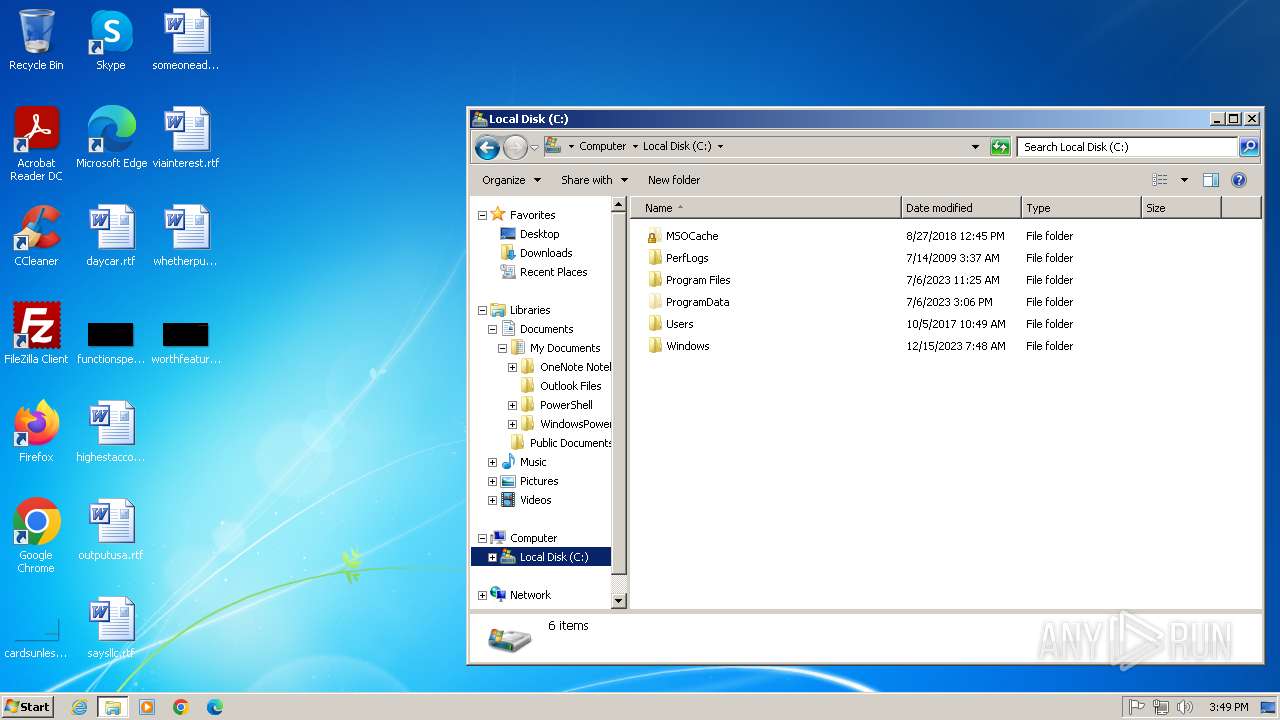Click the green Refresh button beside address bar
The image size is (1280, 720).
(1000, 147)
